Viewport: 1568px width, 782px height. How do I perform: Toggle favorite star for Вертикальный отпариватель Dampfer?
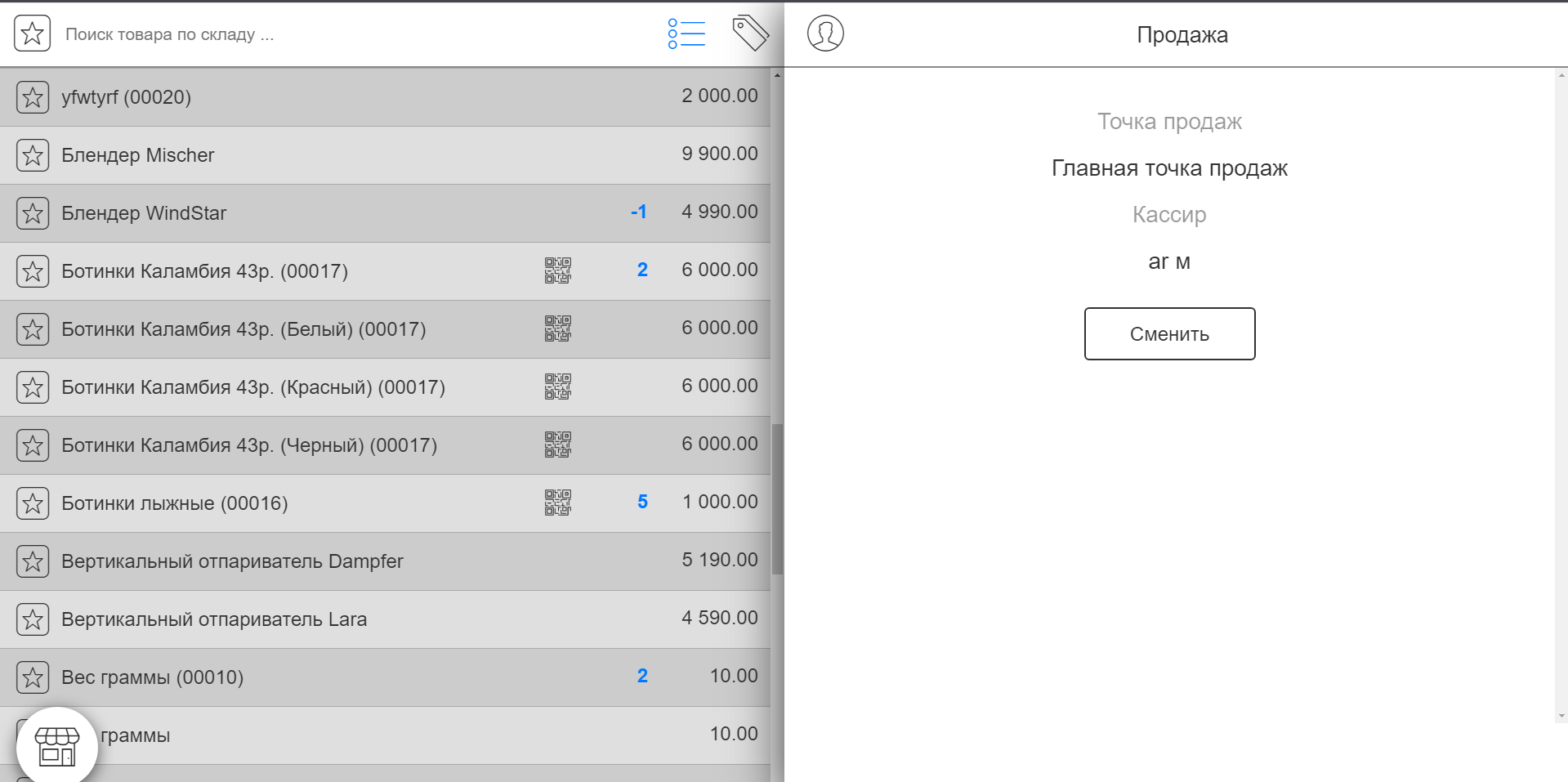tap(33, 561)
